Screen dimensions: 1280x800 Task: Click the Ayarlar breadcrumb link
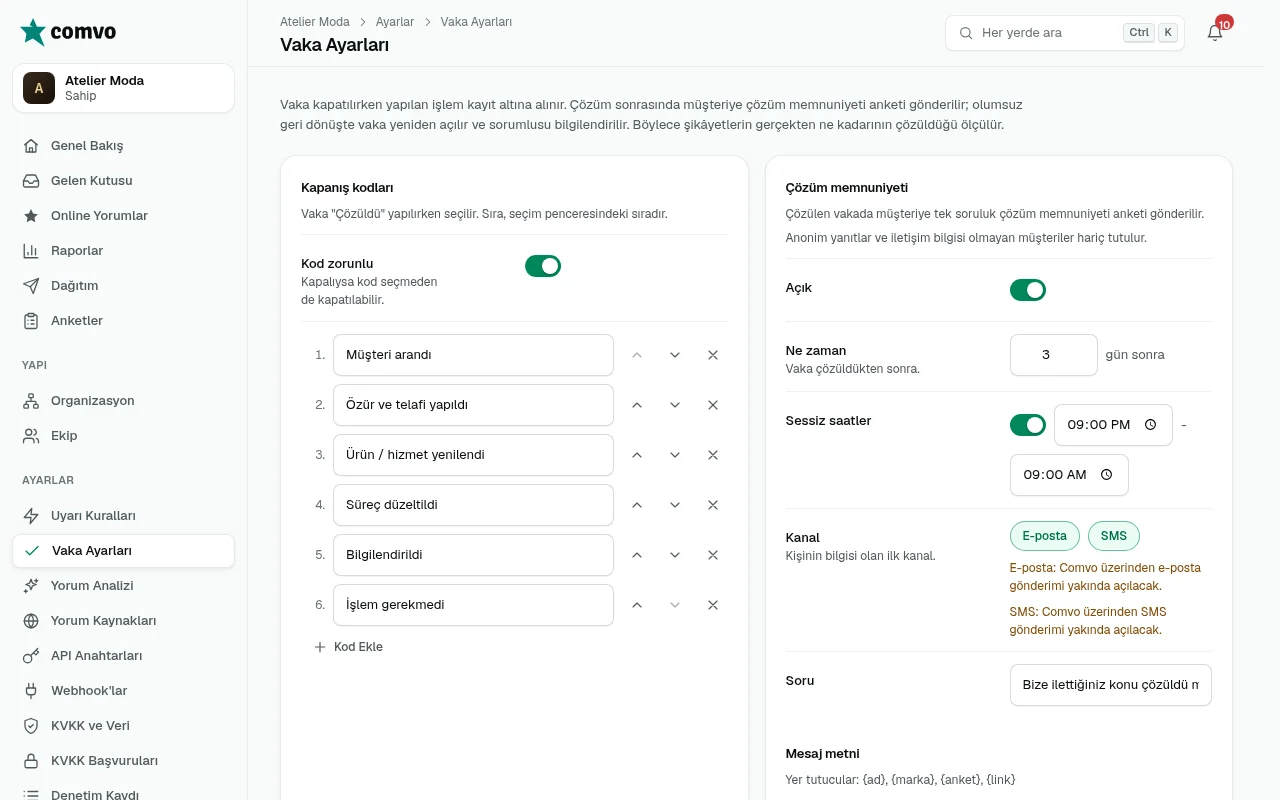[x=395, y=22]
